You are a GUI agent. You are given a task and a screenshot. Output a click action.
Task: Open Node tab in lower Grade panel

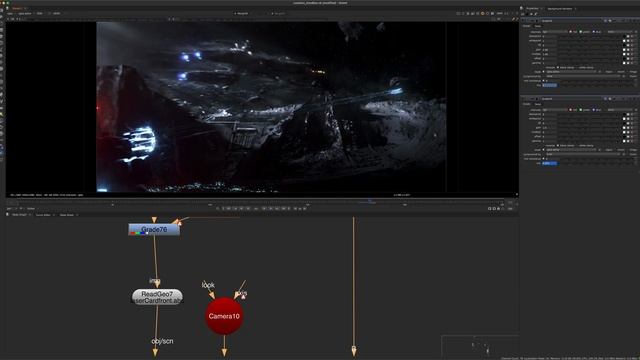click(x=538, y=104)
